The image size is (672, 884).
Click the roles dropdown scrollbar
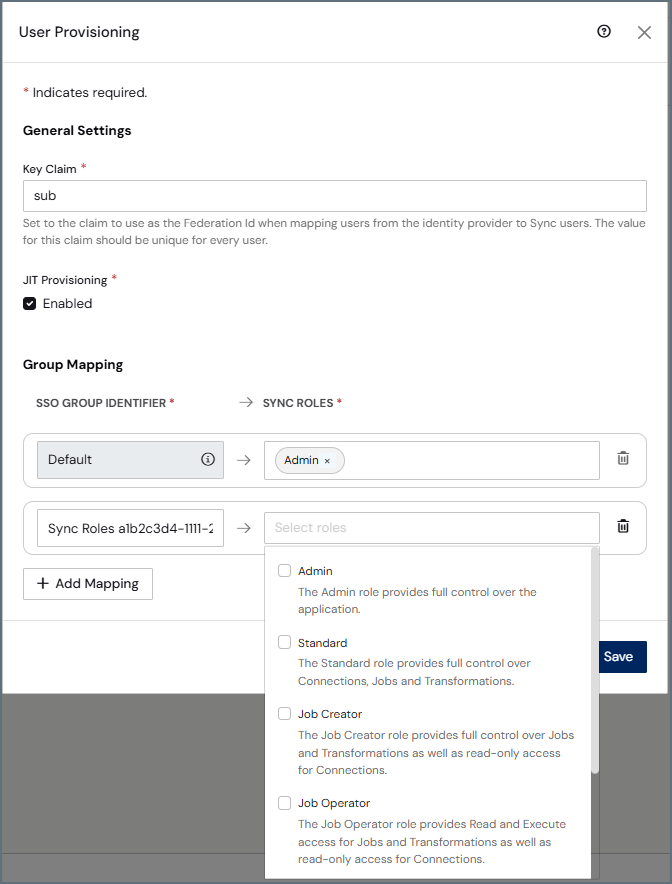(595, 661)
